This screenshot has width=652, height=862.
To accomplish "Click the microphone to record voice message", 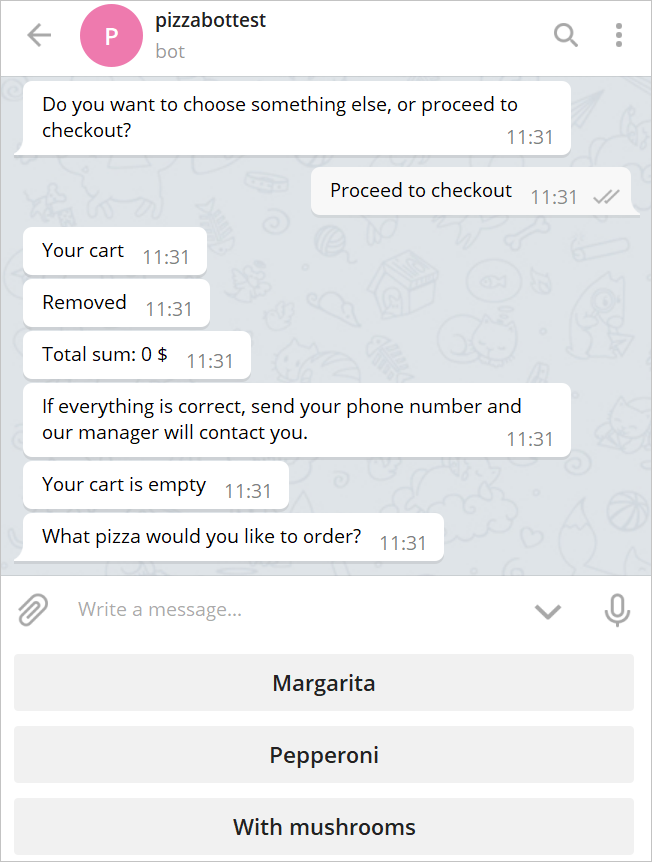I will [617, 610].
